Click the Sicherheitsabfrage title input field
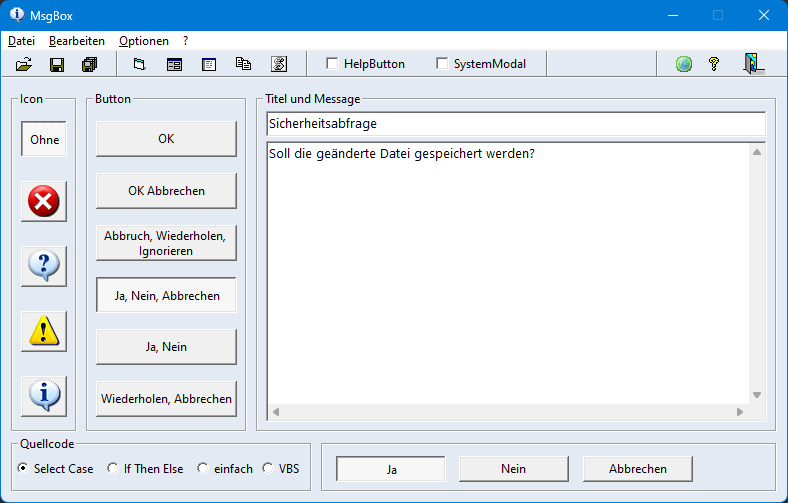Screen dimensions: 788x503 point(516,124)
